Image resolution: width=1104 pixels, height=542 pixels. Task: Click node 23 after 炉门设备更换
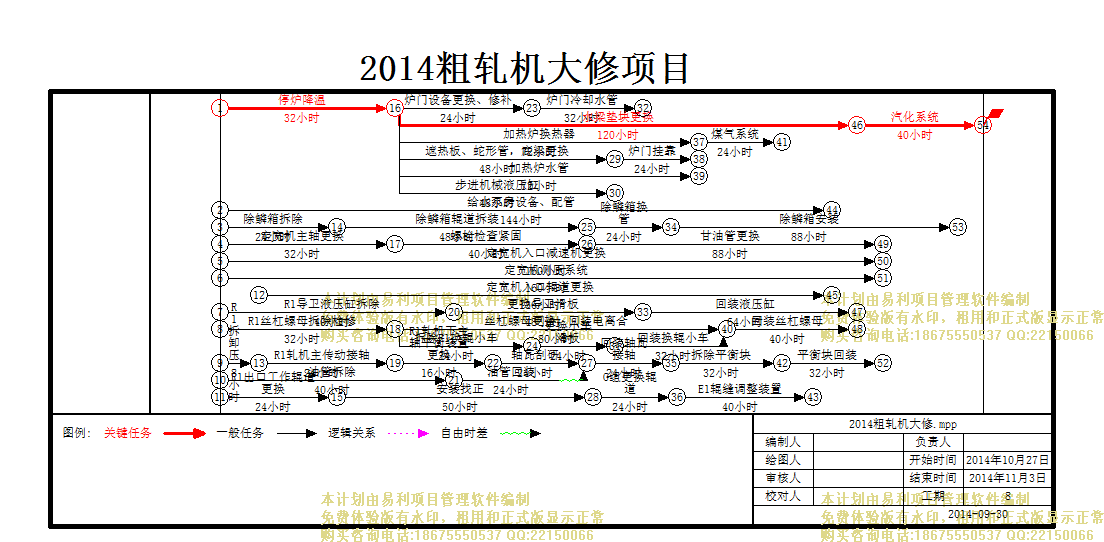[532, 108]
